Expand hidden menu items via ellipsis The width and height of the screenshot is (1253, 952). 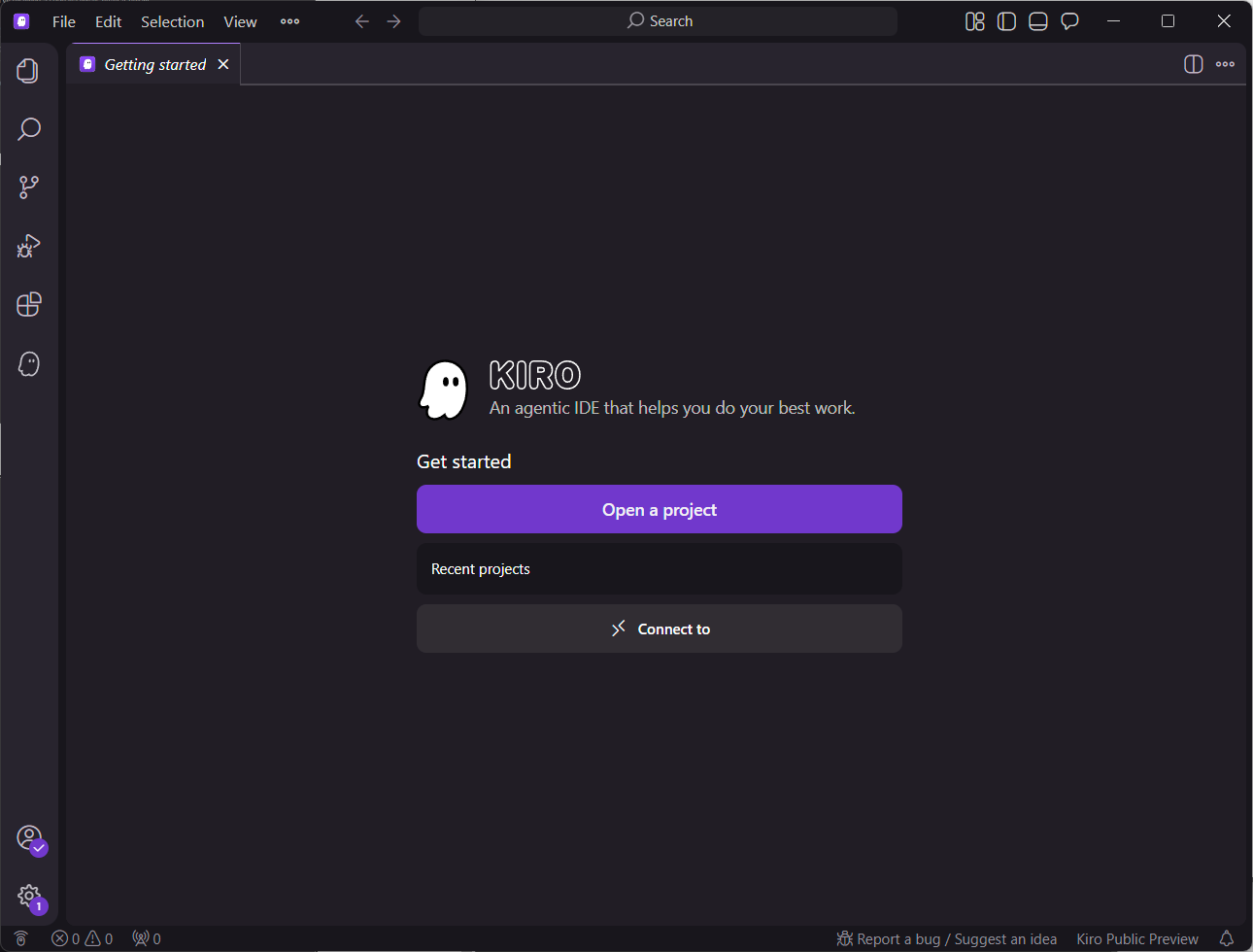click(289, 21)
